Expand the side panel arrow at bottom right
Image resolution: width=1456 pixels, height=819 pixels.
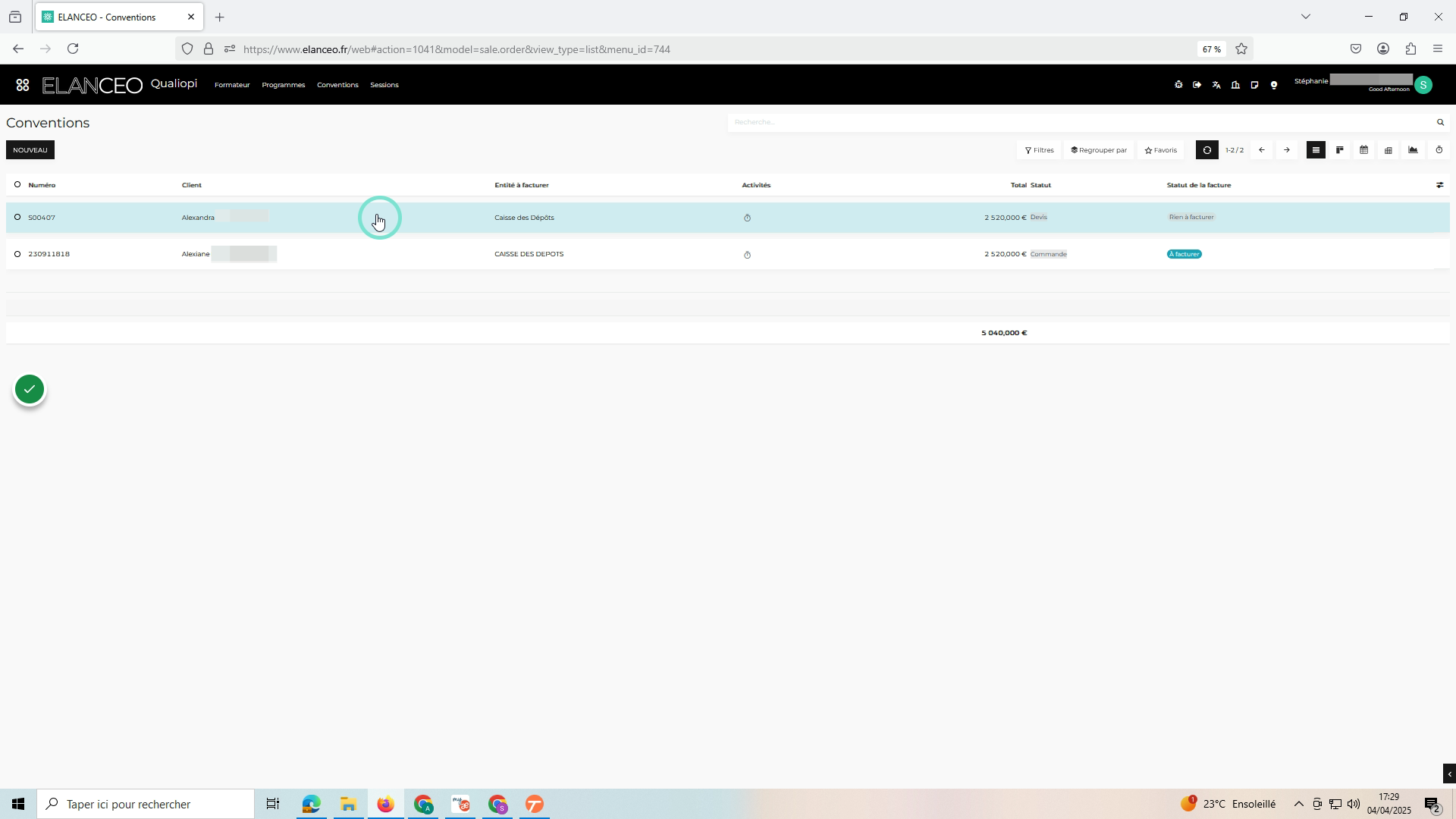(1449, 773)
